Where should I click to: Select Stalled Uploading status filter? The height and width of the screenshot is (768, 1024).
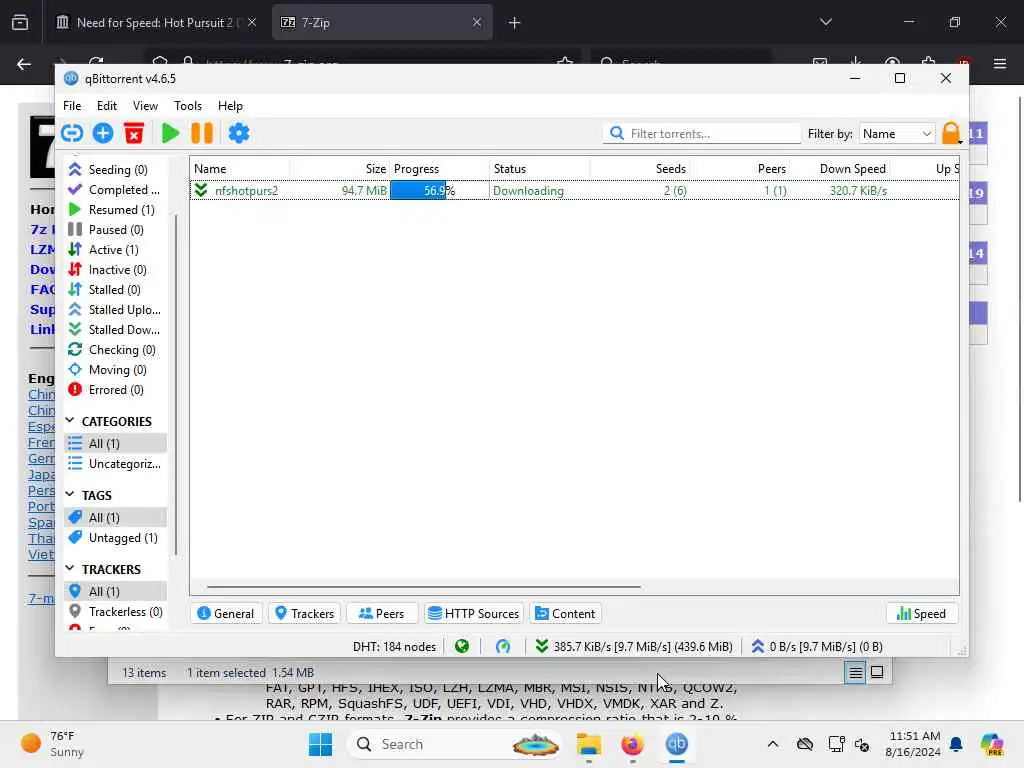click(116, 310)
